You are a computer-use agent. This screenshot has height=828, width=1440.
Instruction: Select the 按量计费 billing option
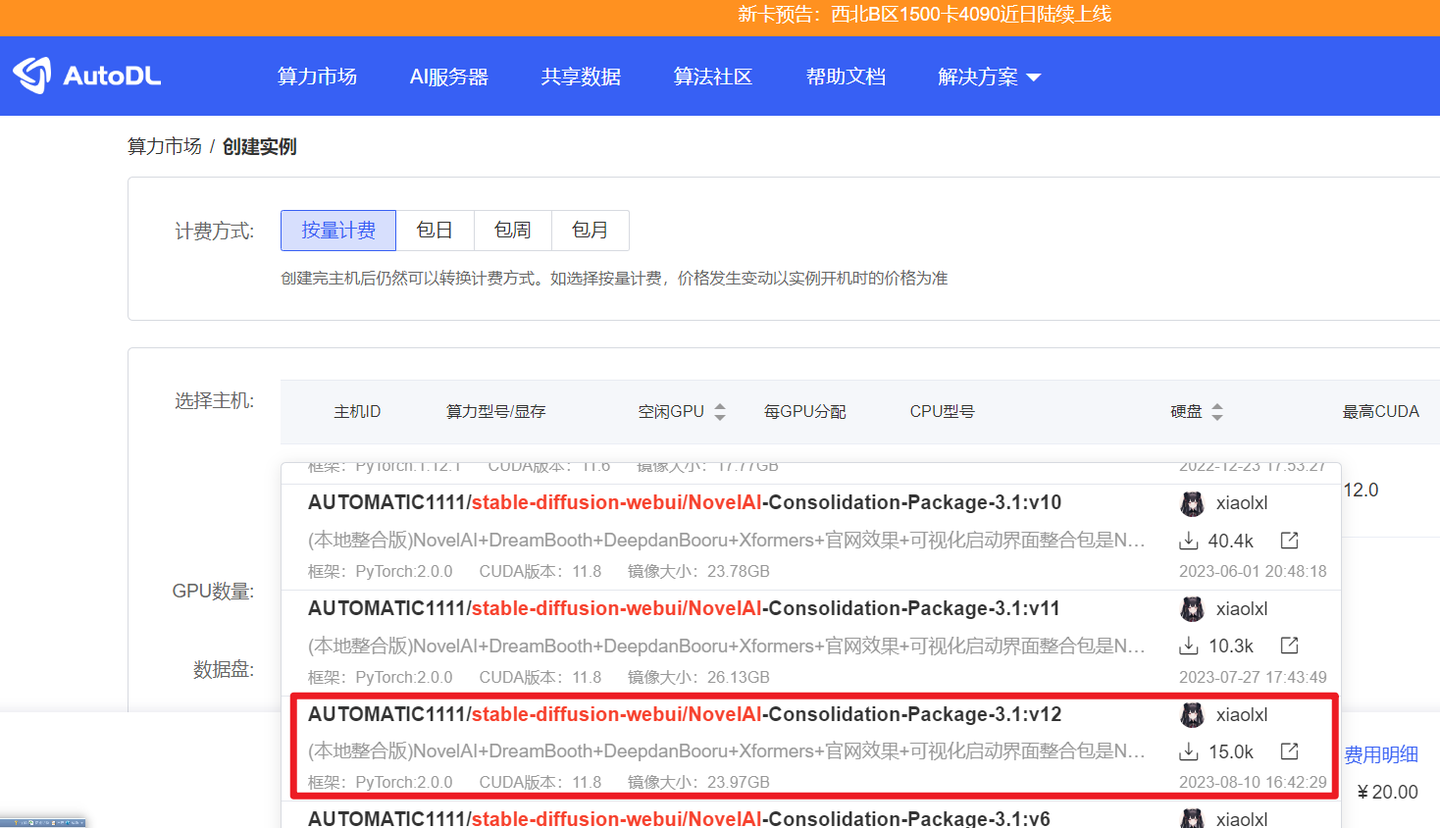(x=338, y=230)
